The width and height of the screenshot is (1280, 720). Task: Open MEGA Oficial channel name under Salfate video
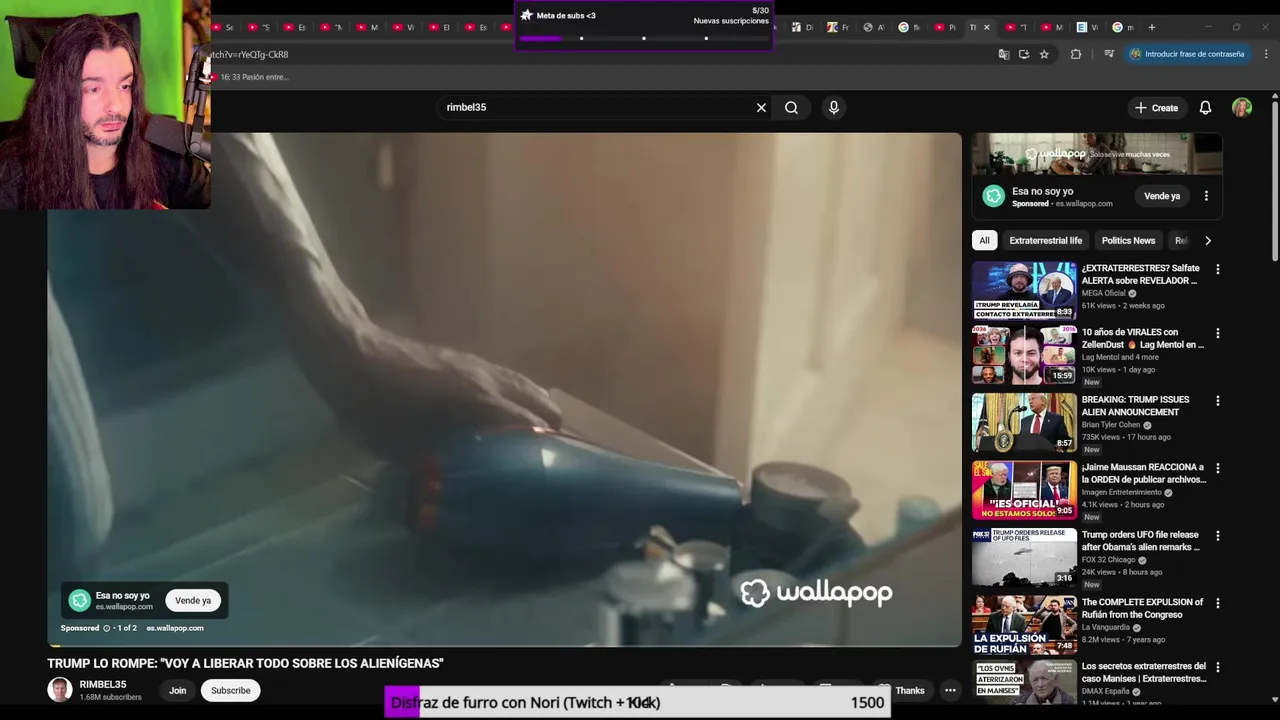(1103, 293)
